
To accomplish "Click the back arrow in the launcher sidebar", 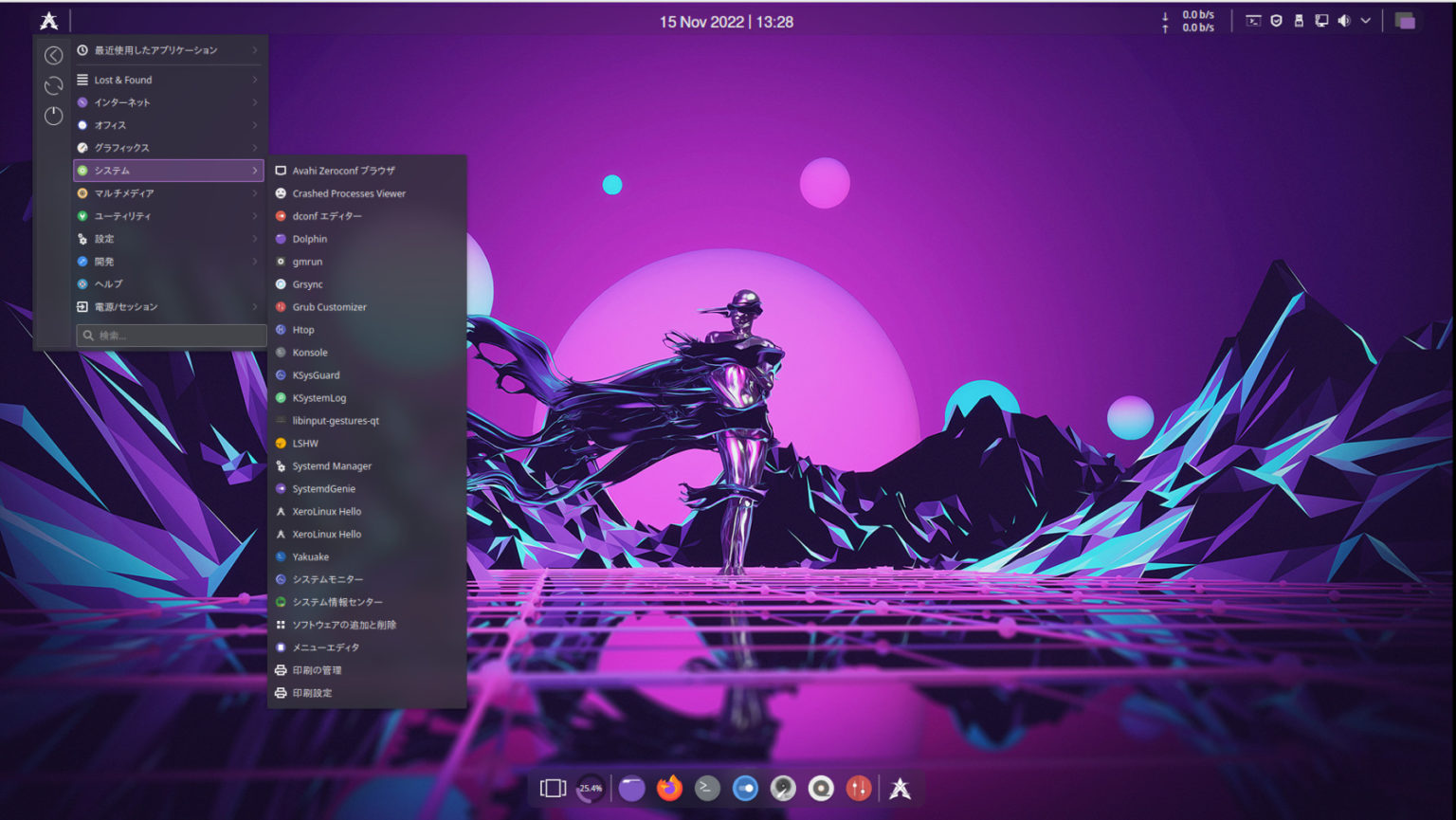I will 53,55.
